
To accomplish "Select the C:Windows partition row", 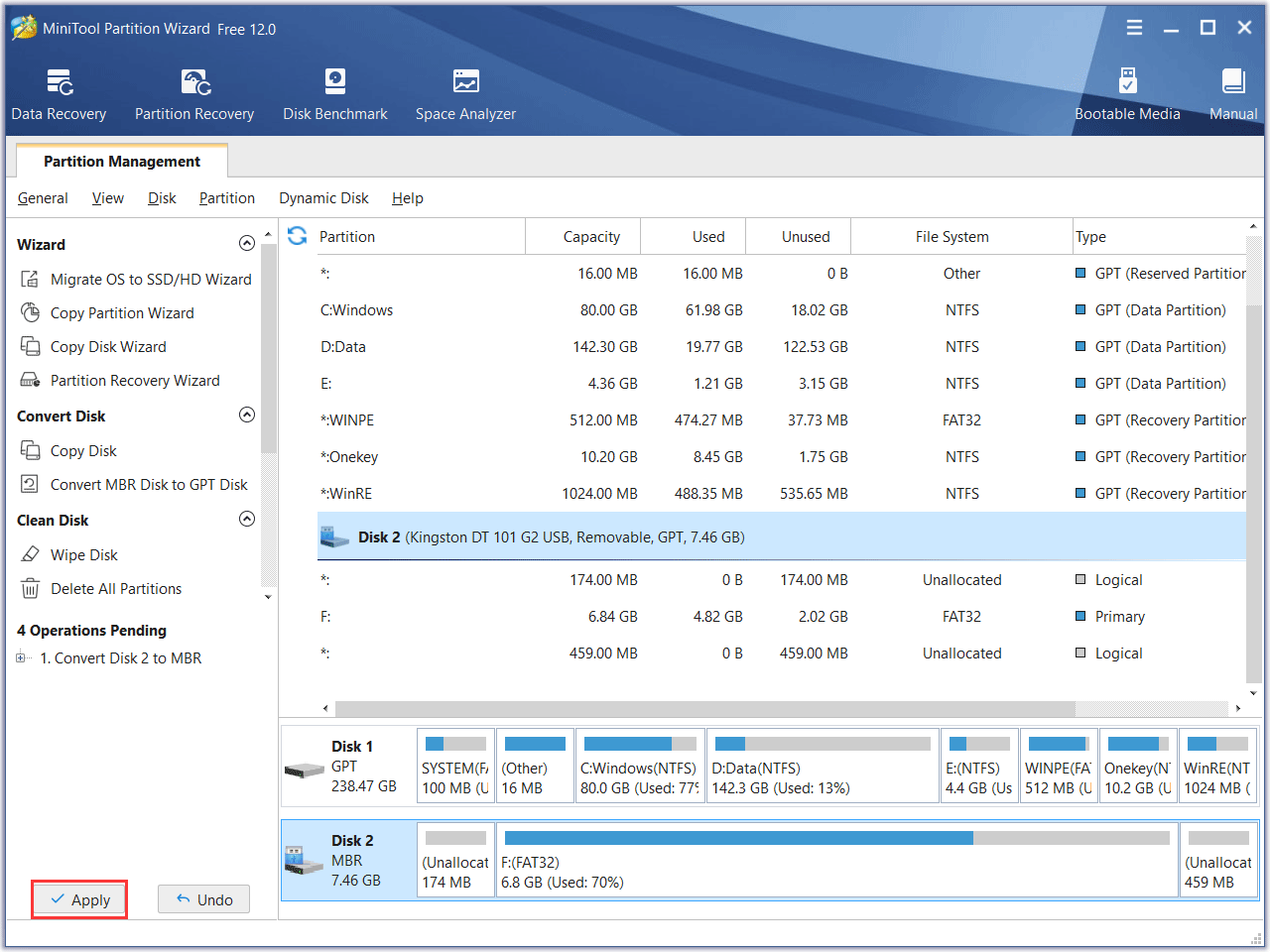I will pos(781,310).
